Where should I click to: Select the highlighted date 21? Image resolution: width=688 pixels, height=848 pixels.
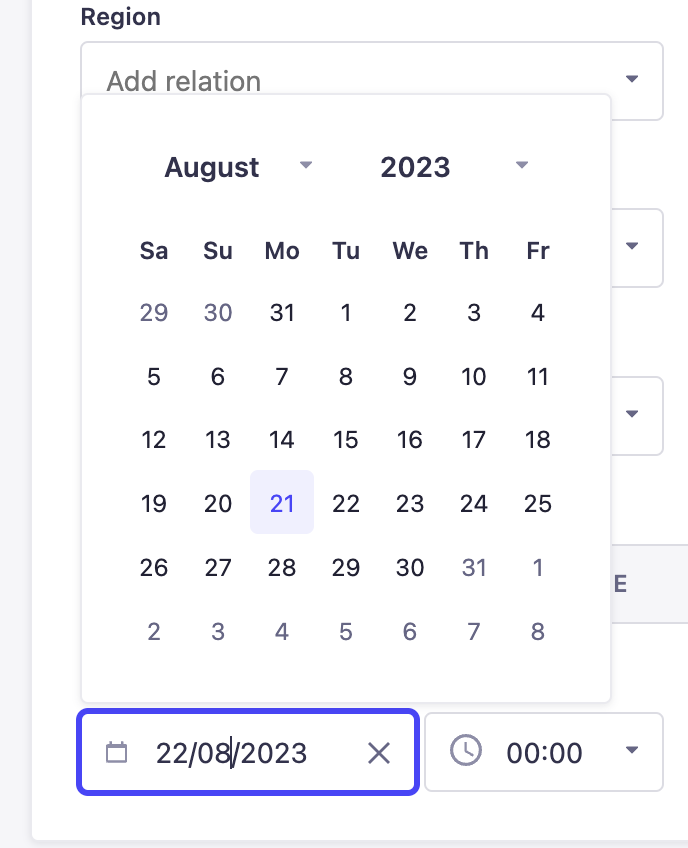[x=282, y=503]
